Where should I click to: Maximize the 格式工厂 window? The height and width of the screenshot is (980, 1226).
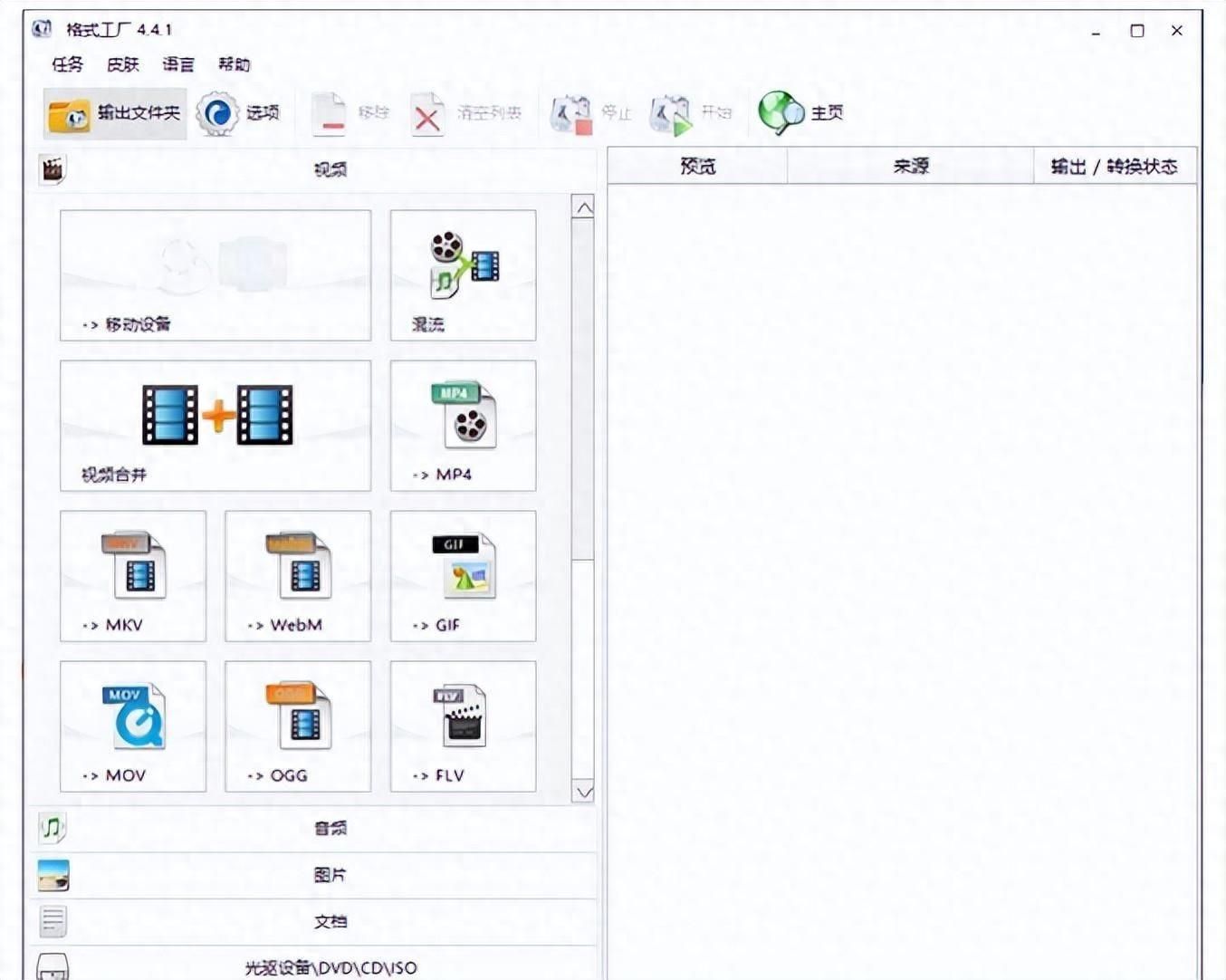tap(1137, 31)
